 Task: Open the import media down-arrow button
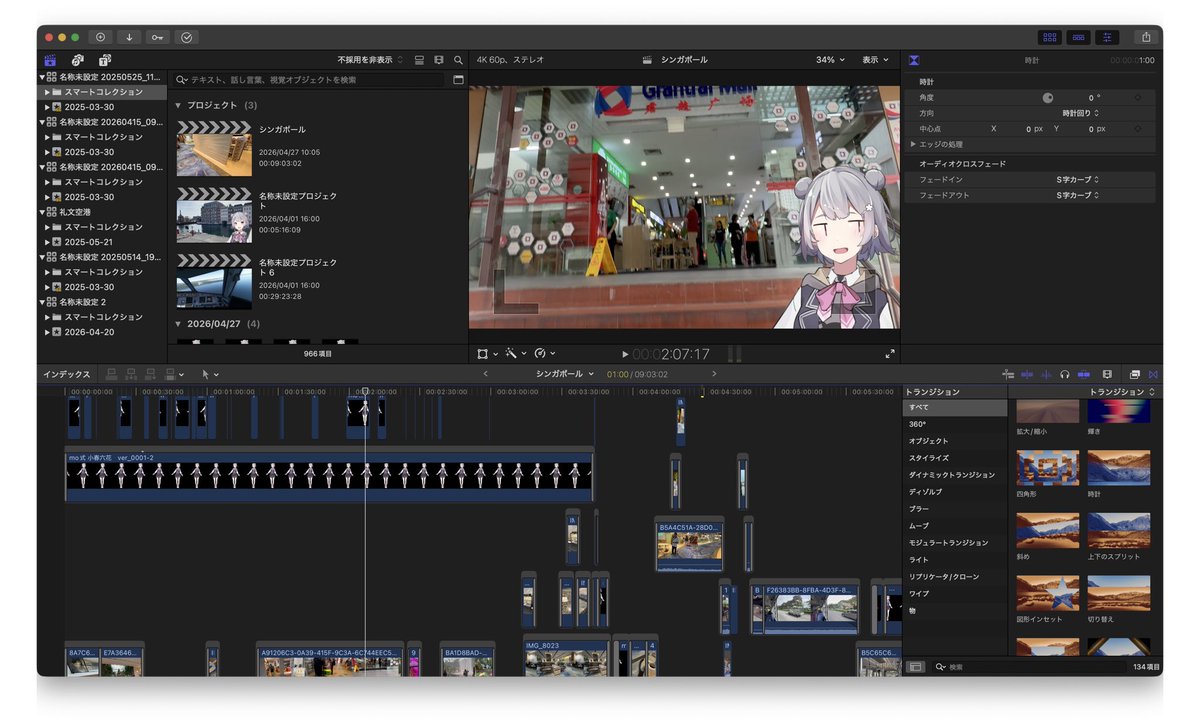(x=129, y=37)
